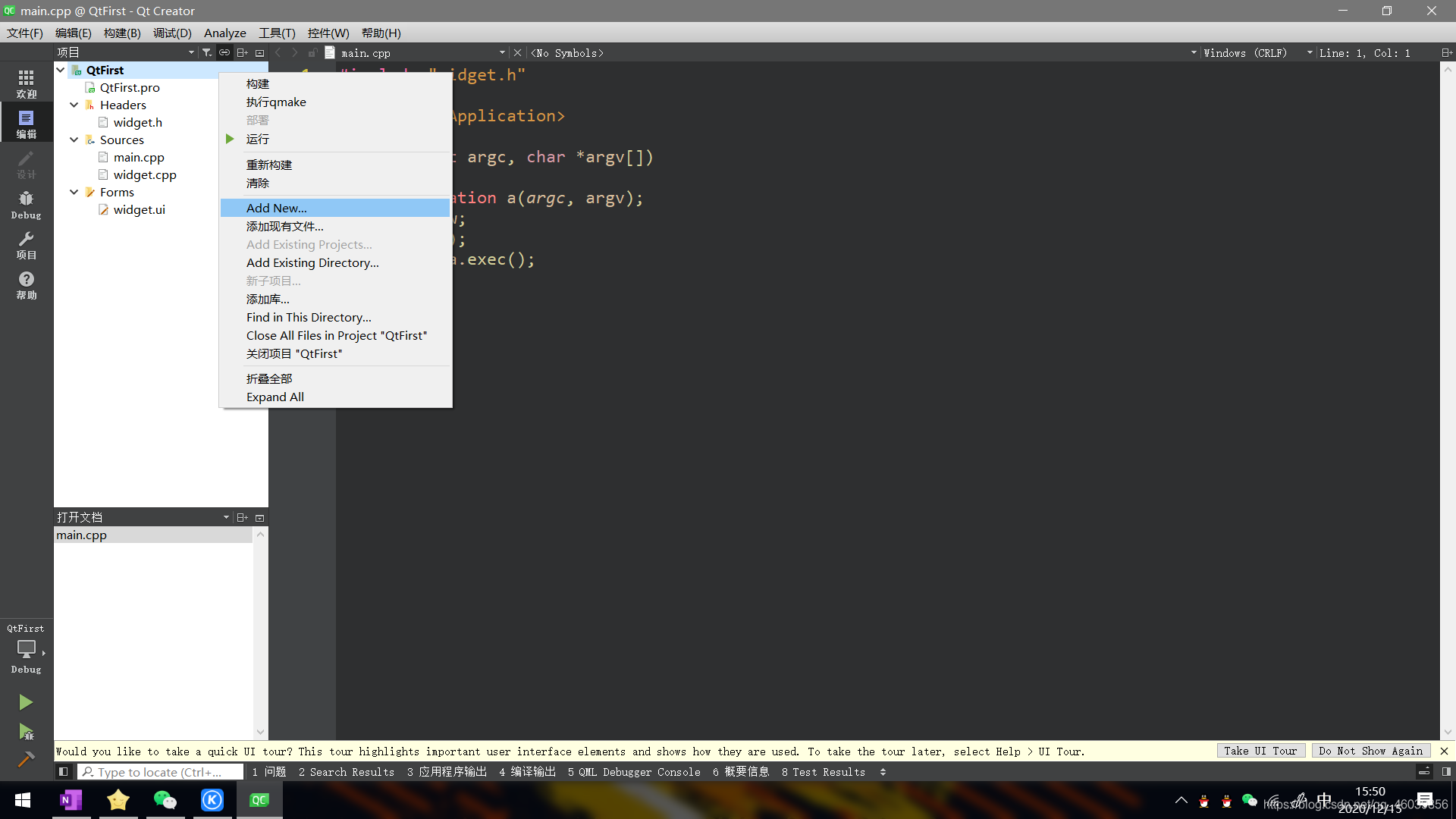Close the open documents panel
The height and width of the screenshot is (819, 1456).
click(259, 517)
